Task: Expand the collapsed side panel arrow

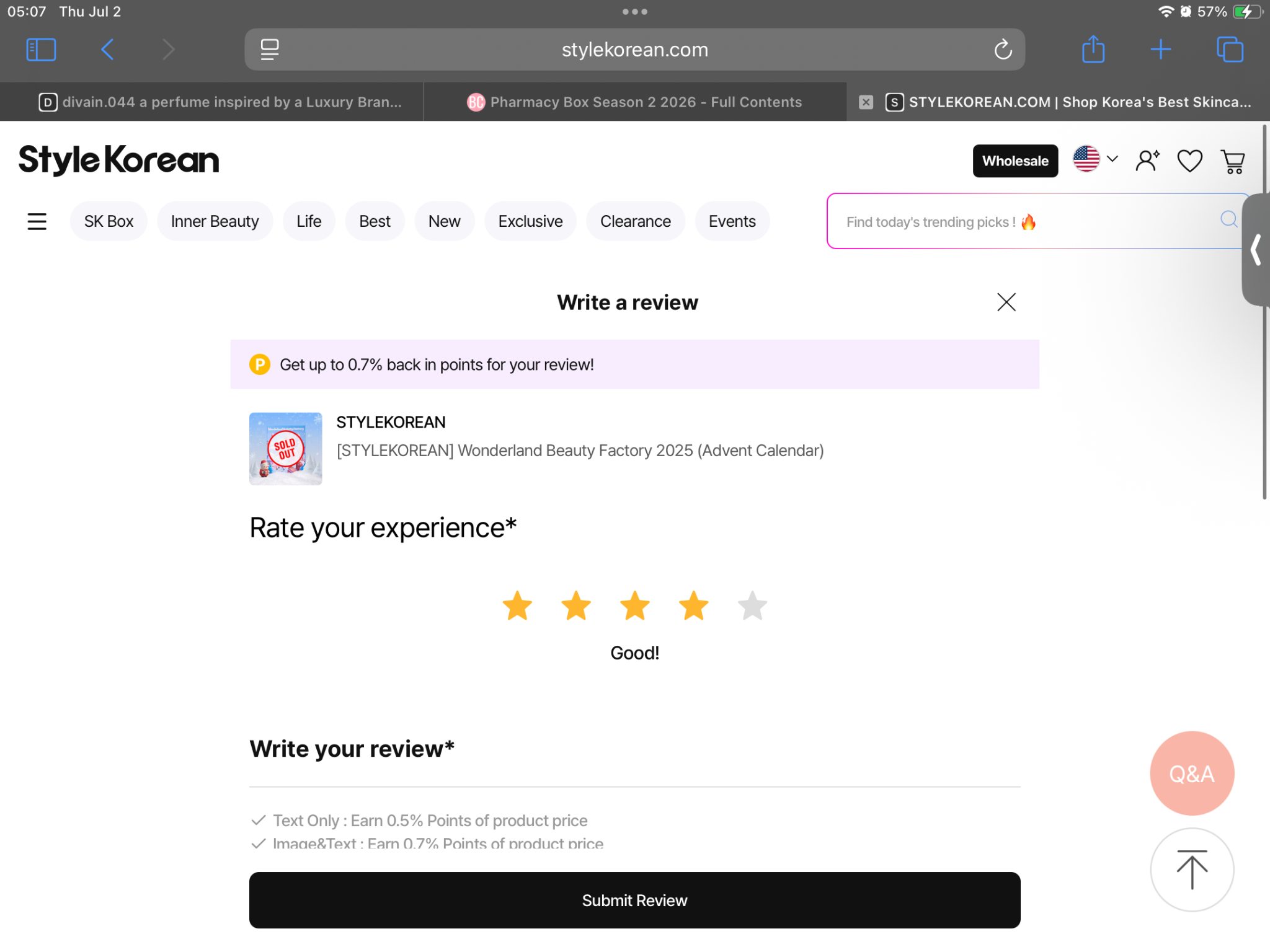Action: (1256, 250)
